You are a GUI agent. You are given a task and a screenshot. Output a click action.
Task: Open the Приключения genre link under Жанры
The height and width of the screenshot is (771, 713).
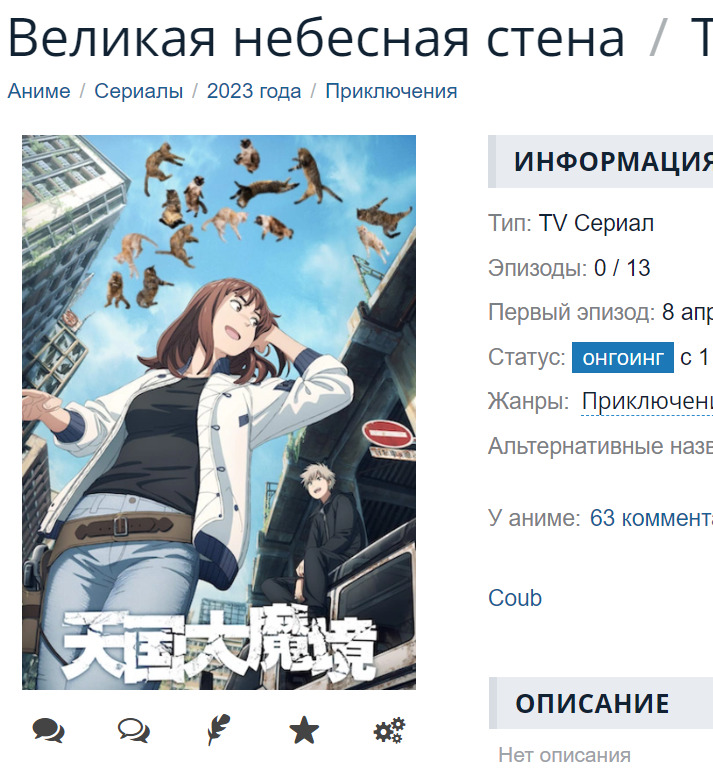pyautogui.click(x=647, y=402)
